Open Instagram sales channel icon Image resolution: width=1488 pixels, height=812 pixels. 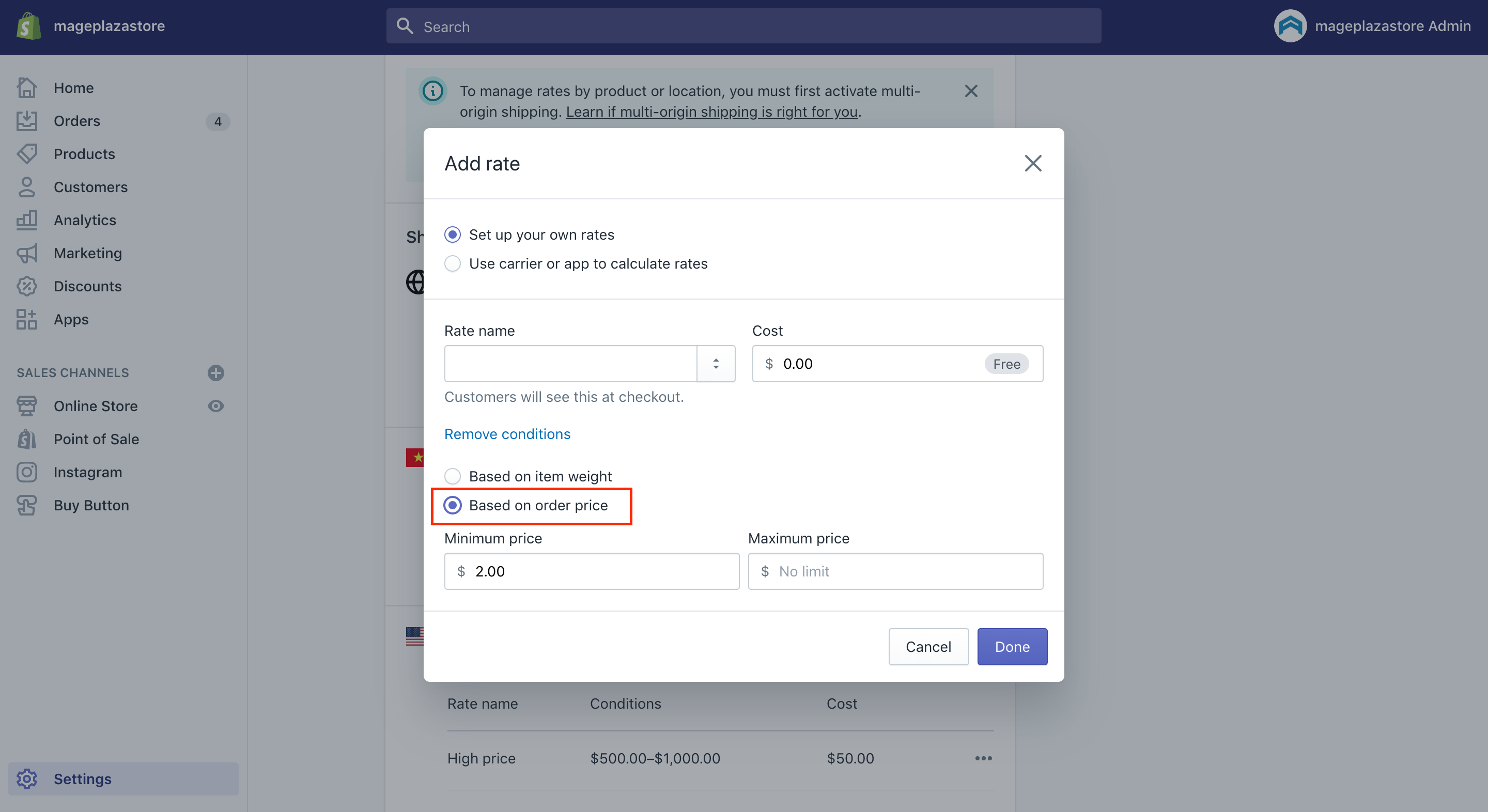[26, 472]
